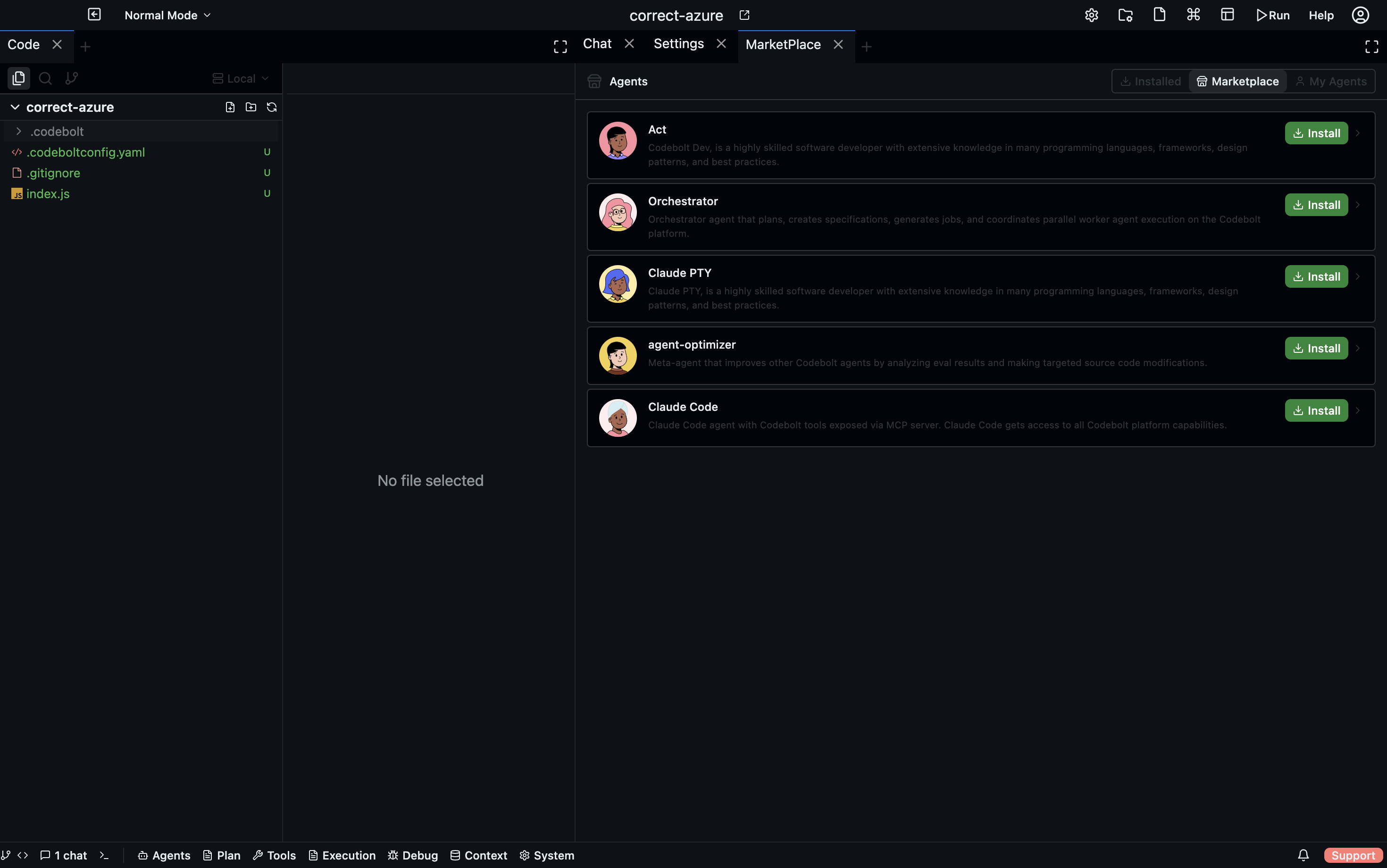Add a new tab next to Code
The height and width of the screenshot is (868, 1387).
(85, 47)
